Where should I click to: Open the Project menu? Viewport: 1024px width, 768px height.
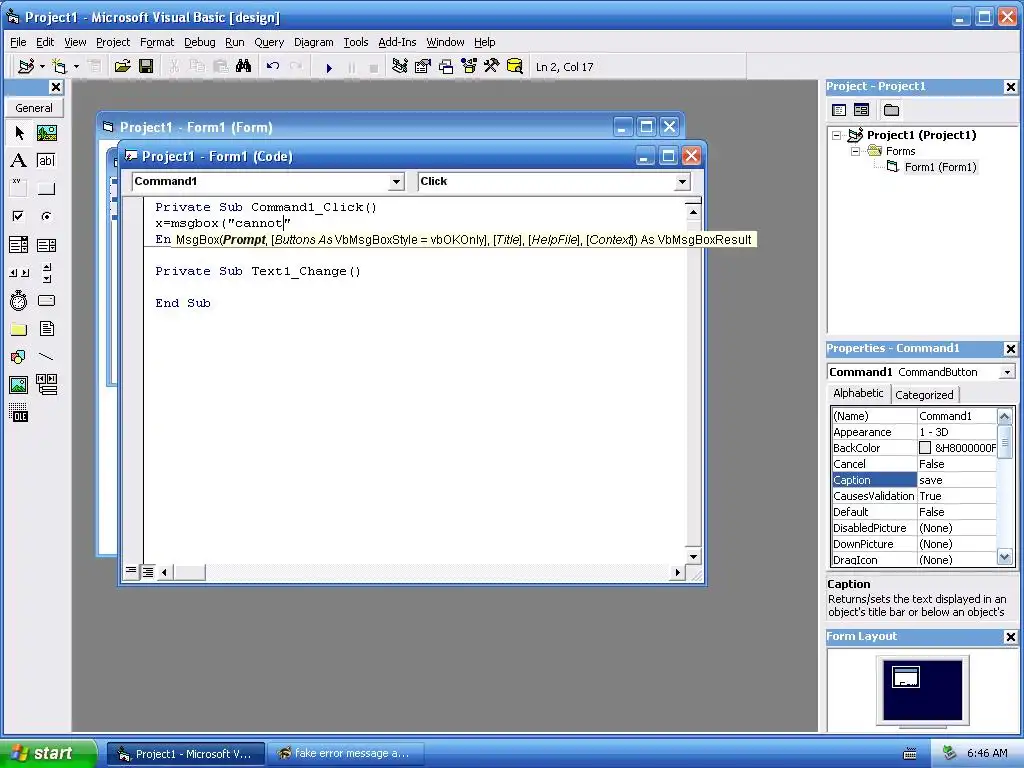[x=112, y=42]
